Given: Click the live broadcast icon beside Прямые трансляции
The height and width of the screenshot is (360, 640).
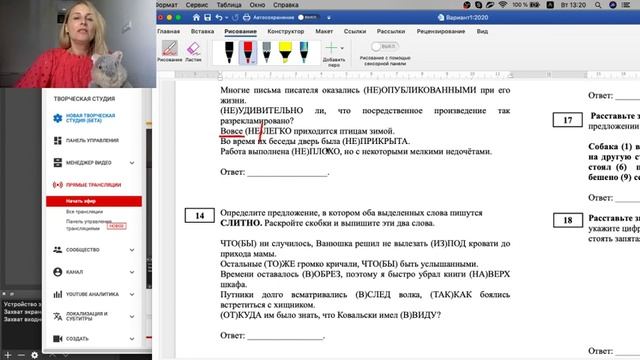Looking at the screenshot, I should tap(58, 185).
